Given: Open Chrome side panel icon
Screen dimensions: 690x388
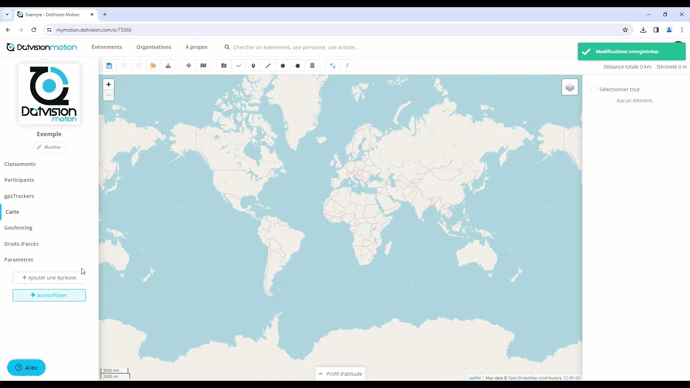Looking at the screenshot, I should click(x=656, y=30).
